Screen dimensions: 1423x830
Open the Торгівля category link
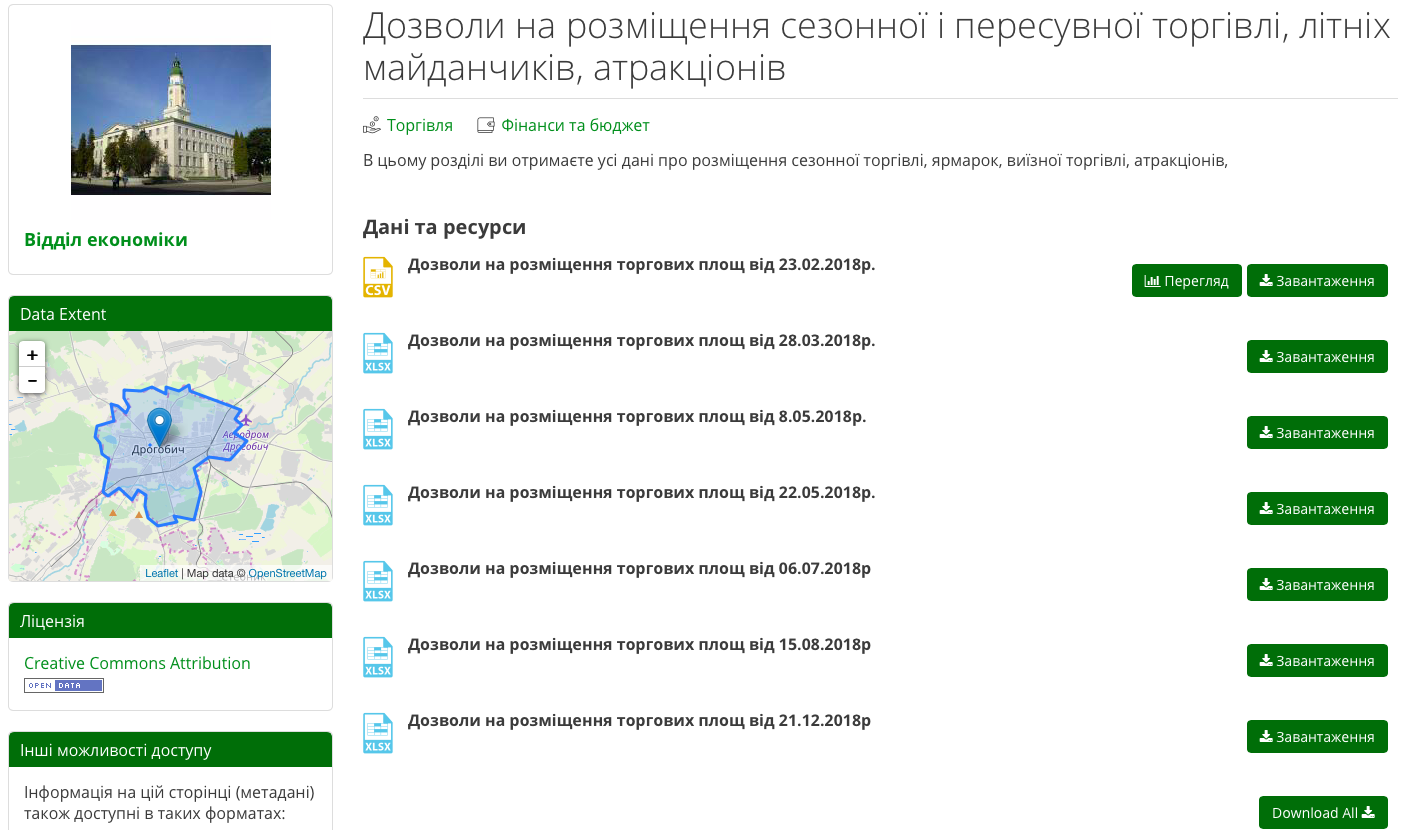coord(419,125)
